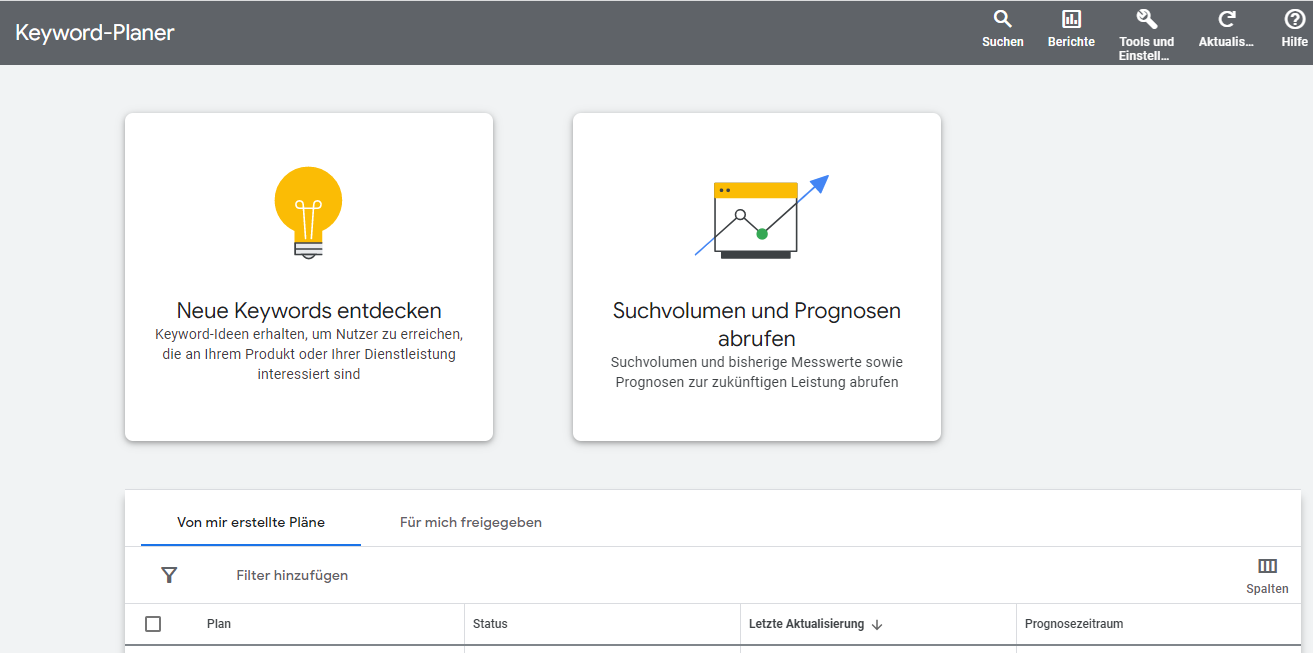Viewport: 1313px width, 653px height.
Task: Click the Aktualisieren refresh icon
Action: click(1226, 19)
